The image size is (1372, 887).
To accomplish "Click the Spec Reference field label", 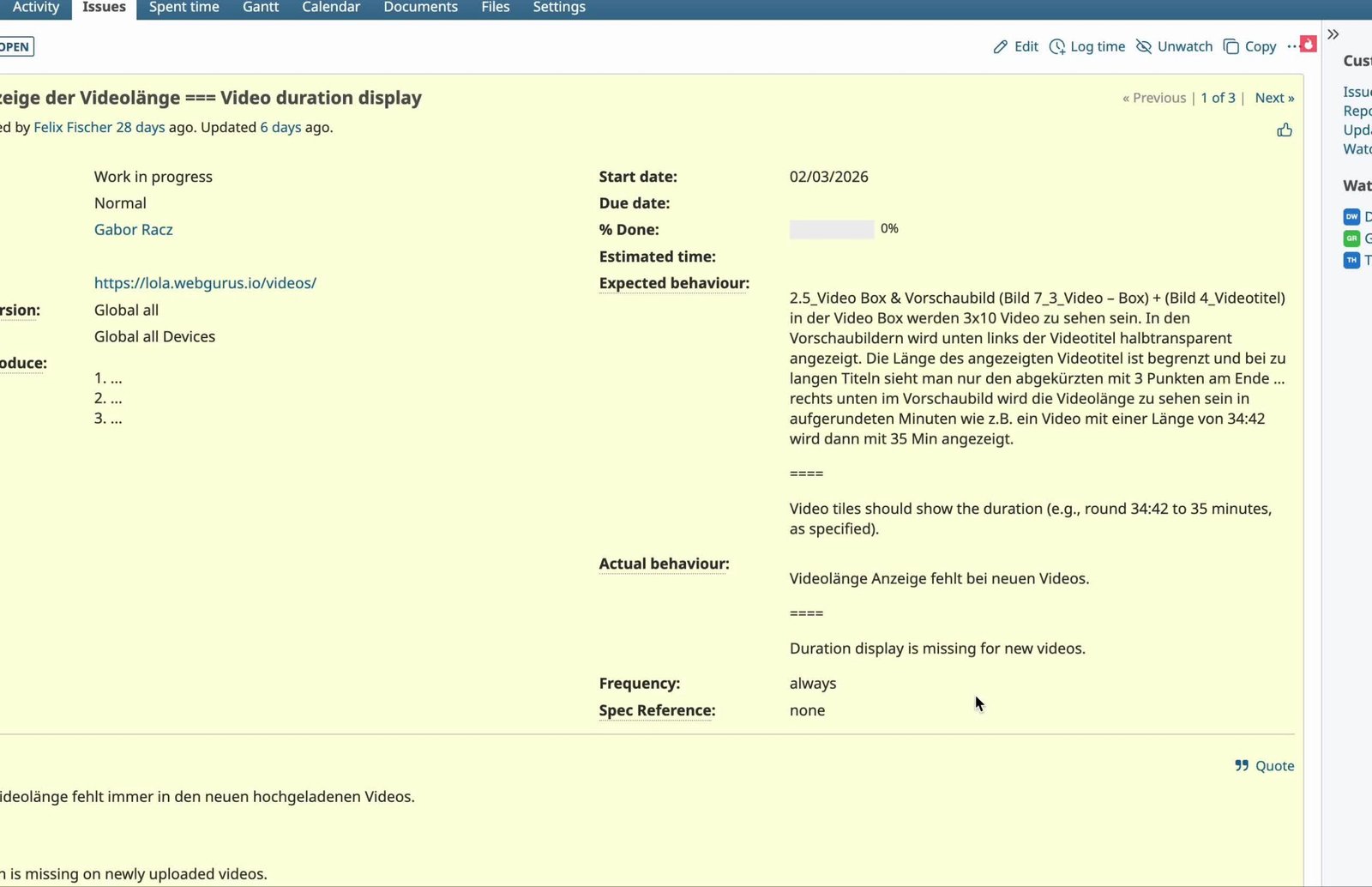I will pyautogui.click(x=658, y=710).
